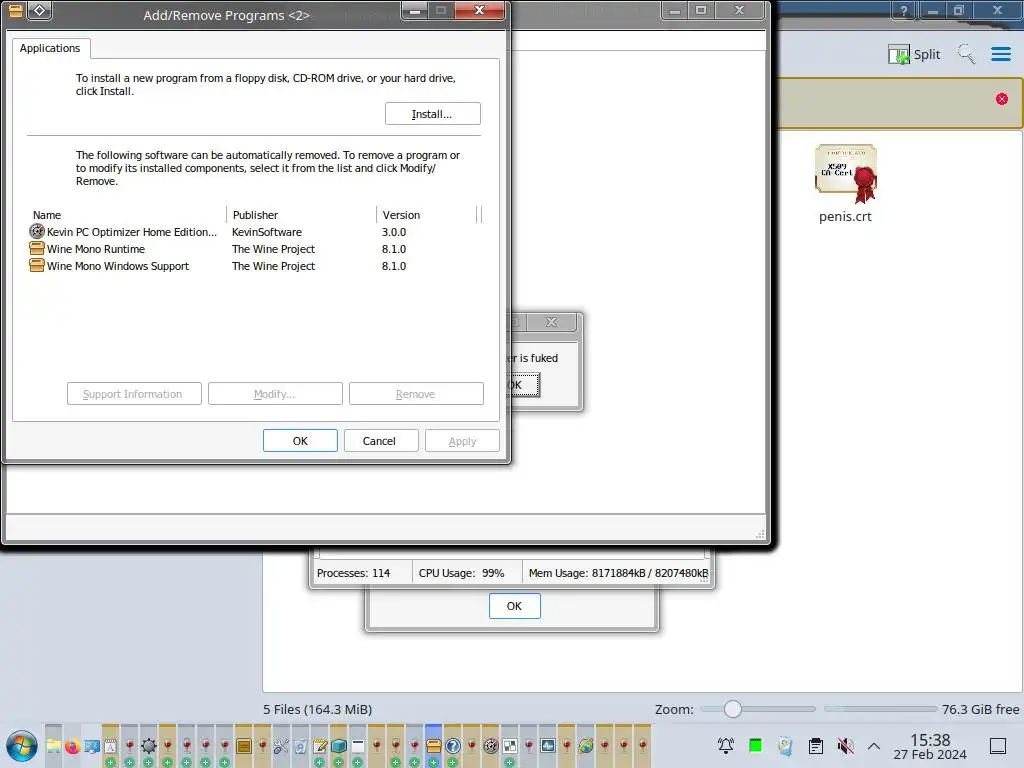
Task: Launch the Internet Explorer globe taskbar icon
Action: (x=586, y=746)
